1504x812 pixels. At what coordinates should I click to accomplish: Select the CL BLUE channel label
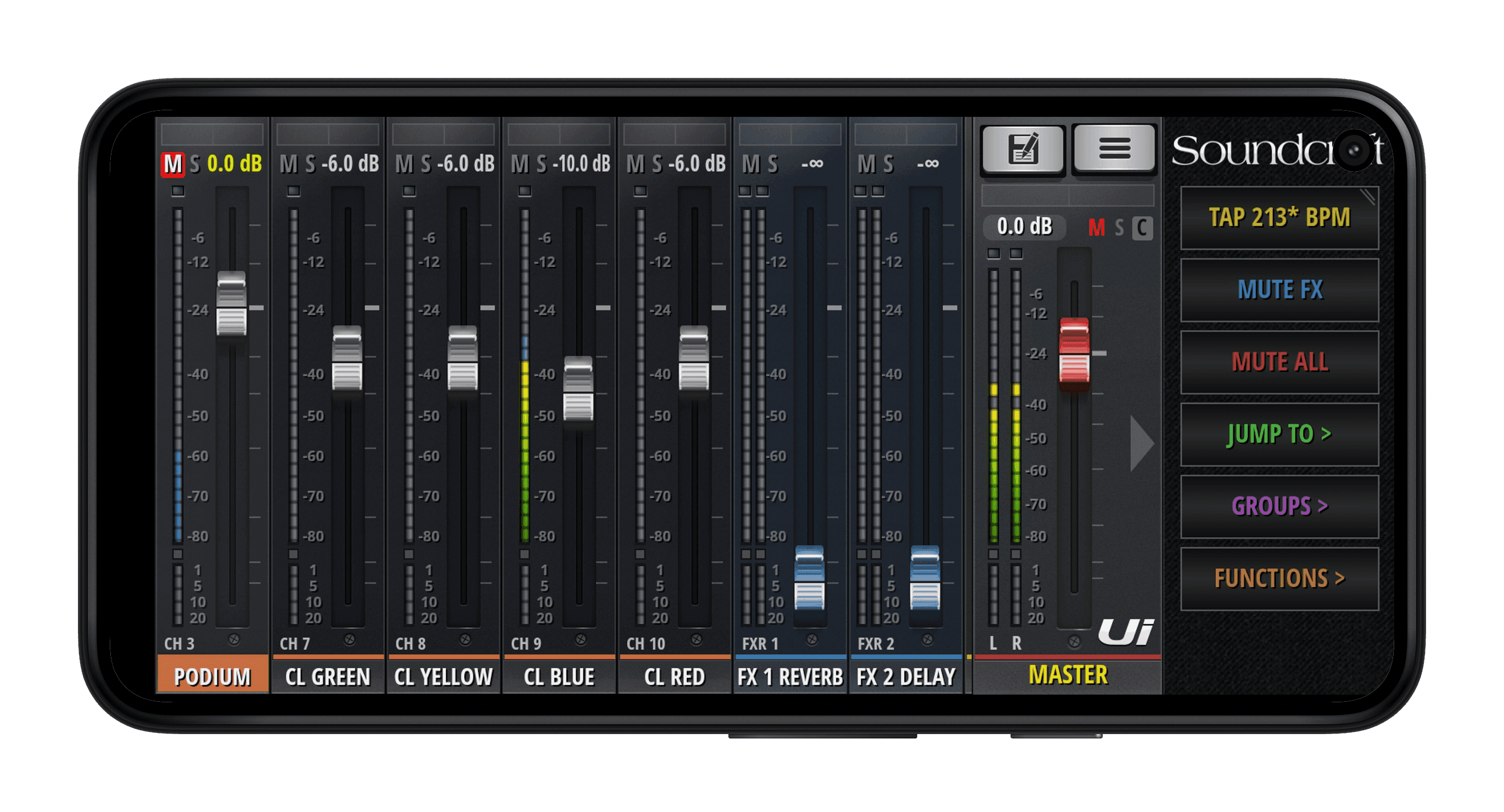[x=559, y=676]
